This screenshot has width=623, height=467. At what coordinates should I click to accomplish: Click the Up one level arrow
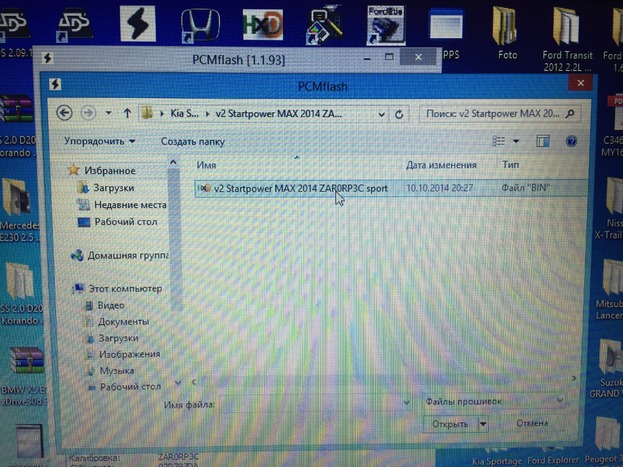point(127,112)
